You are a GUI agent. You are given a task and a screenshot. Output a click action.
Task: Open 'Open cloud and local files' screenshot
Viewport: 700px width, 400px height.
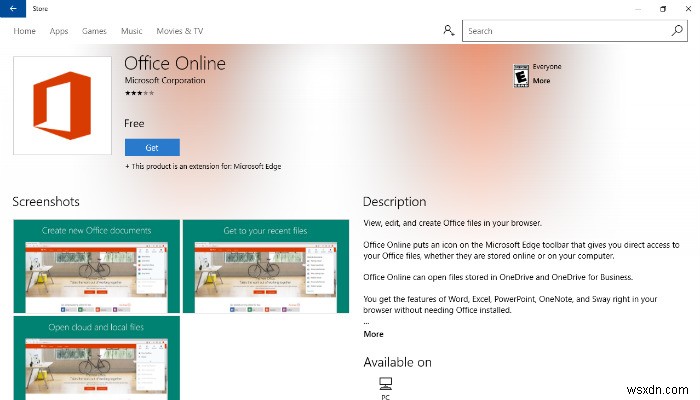pyautogui.click(x=97, y=358)
